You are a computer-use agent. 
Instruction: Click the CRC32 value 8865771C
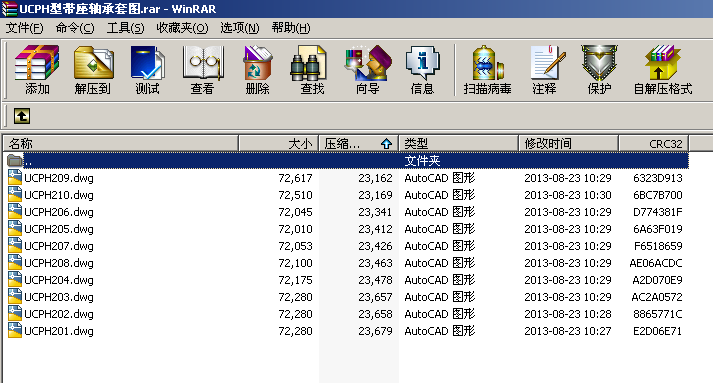pos(658,314)
